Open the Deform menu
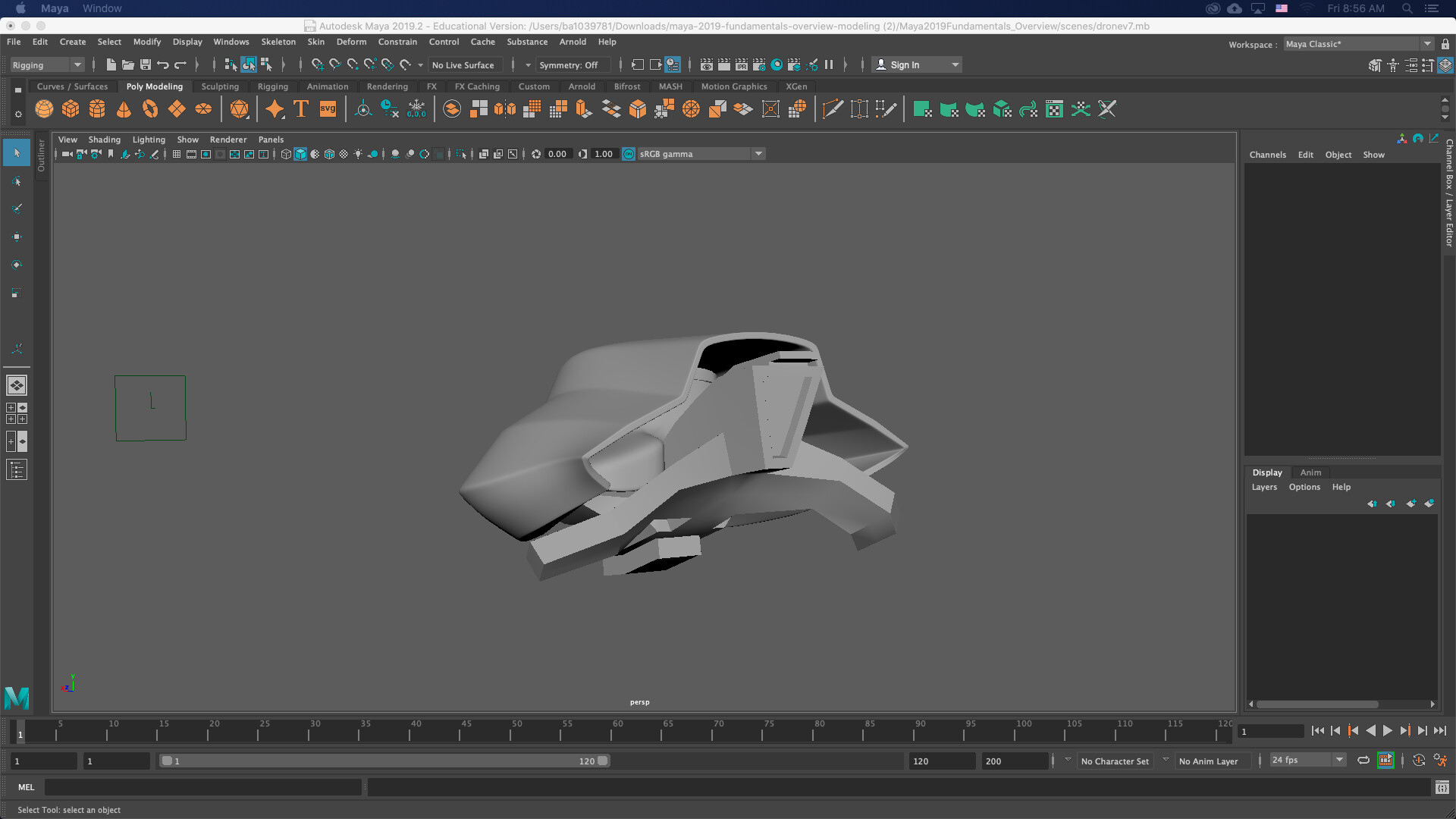1456x819 pixels. [x=351, y=42]
